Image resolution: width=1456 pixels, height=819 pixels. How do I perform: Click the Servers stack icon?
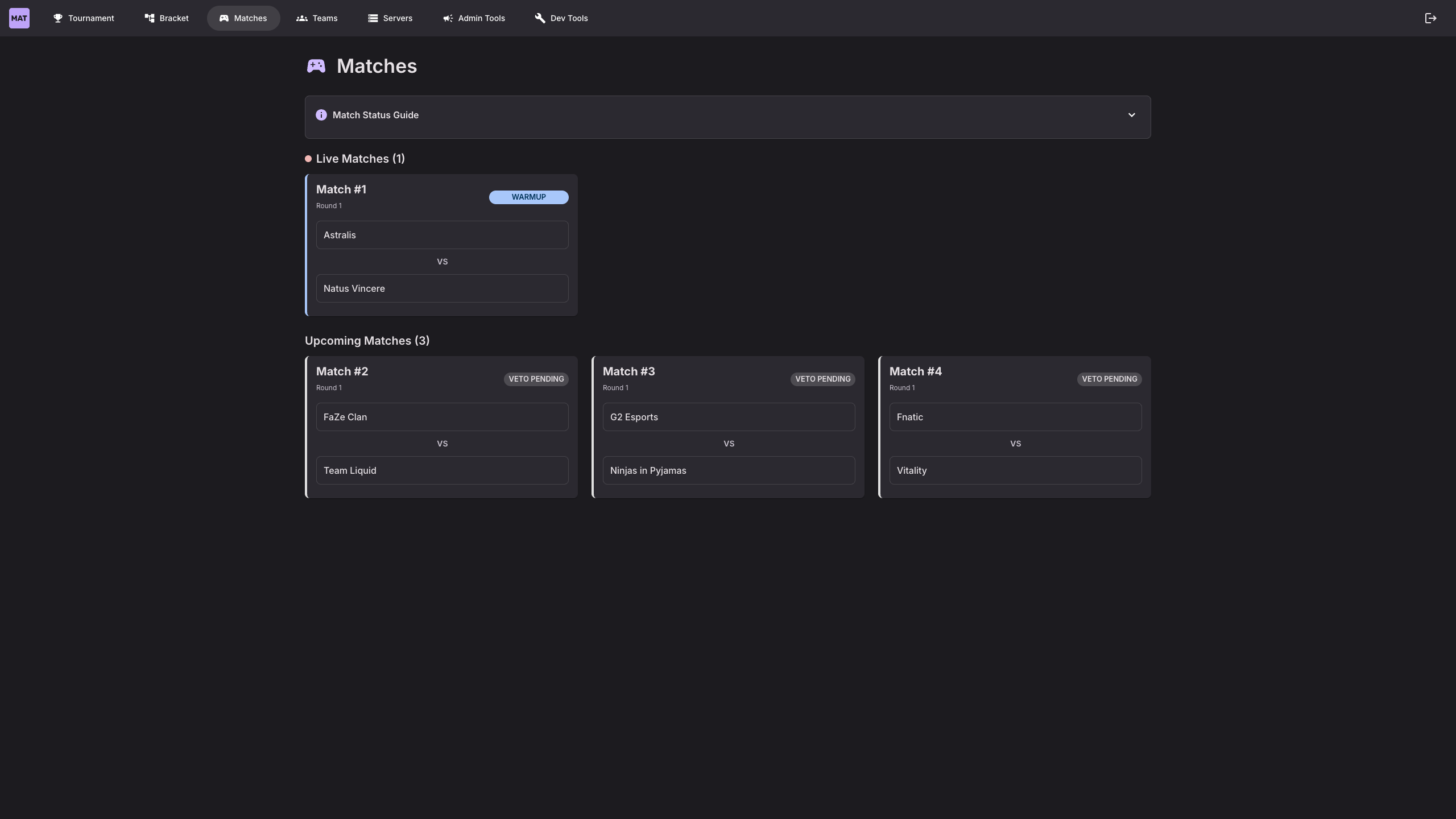coord(373,18)
